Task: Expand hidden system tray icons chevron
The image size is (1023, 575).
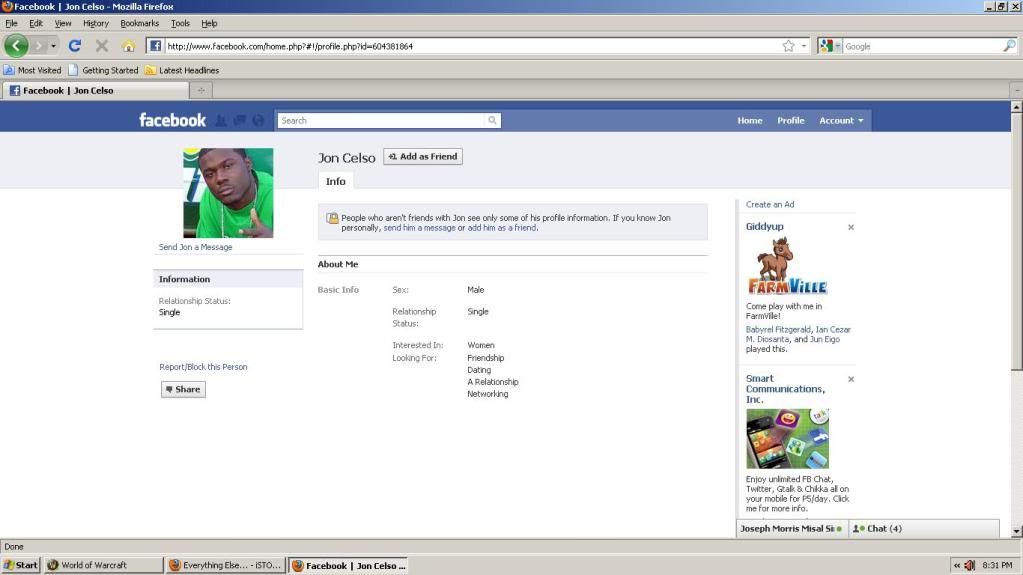Action: point(956,565)
